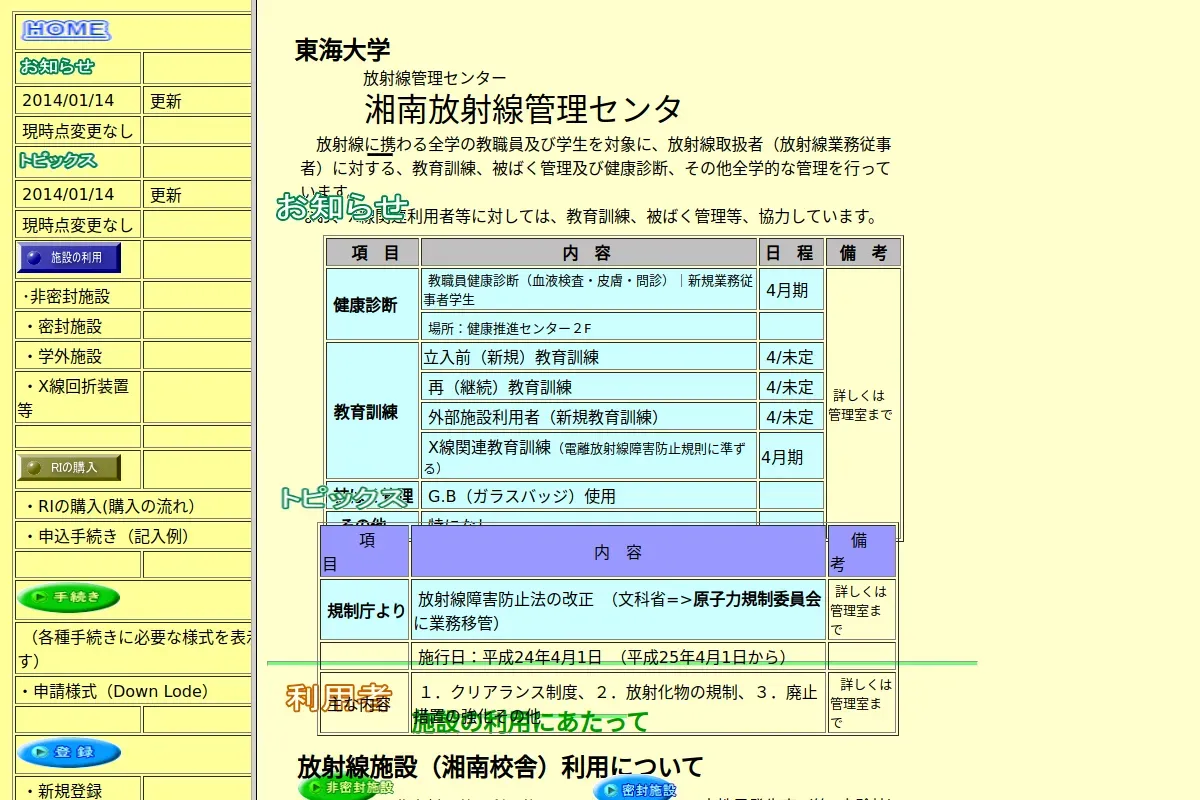Image resolution: width=1200 pixels, height=800 pixels.
Task: Open the ・密封施設 sidebar link
Action: coord(64,326)
